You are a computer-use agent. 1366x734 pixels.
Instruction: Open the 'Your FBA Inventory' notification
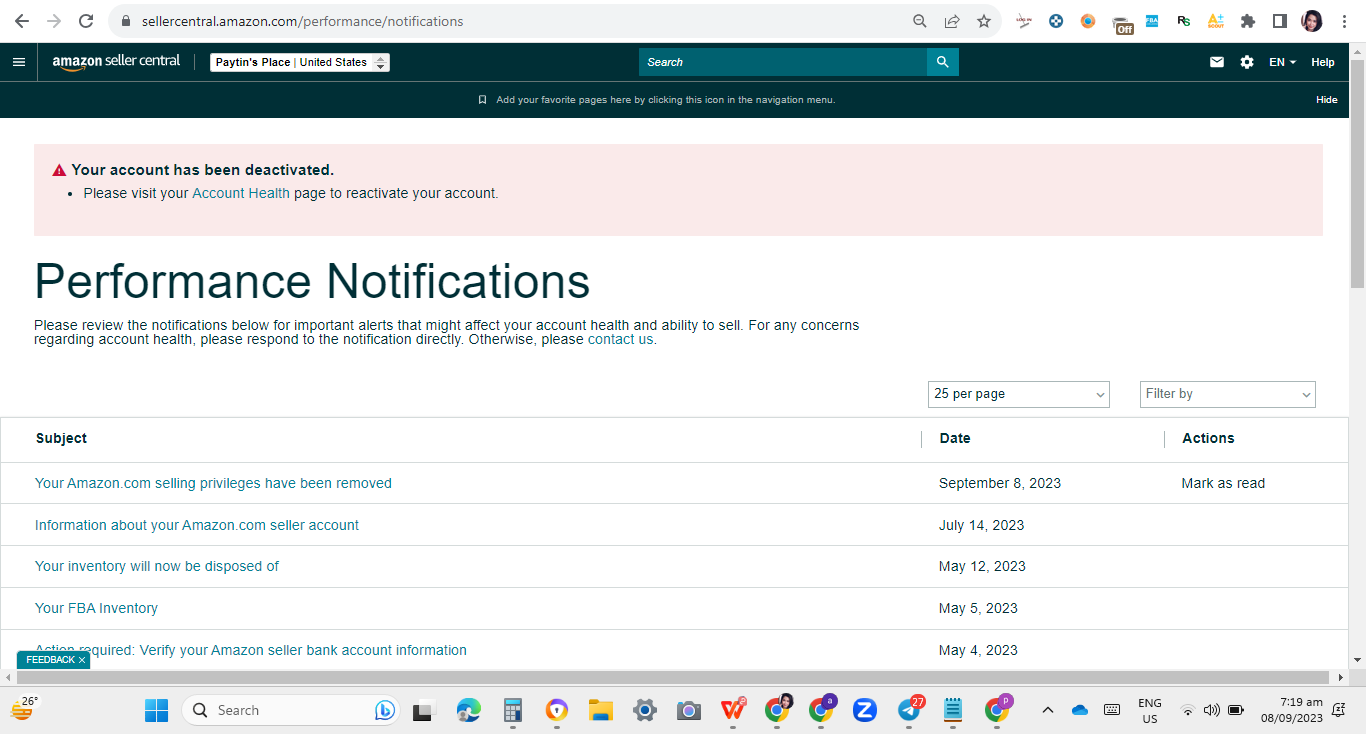(x=96, y=608)
